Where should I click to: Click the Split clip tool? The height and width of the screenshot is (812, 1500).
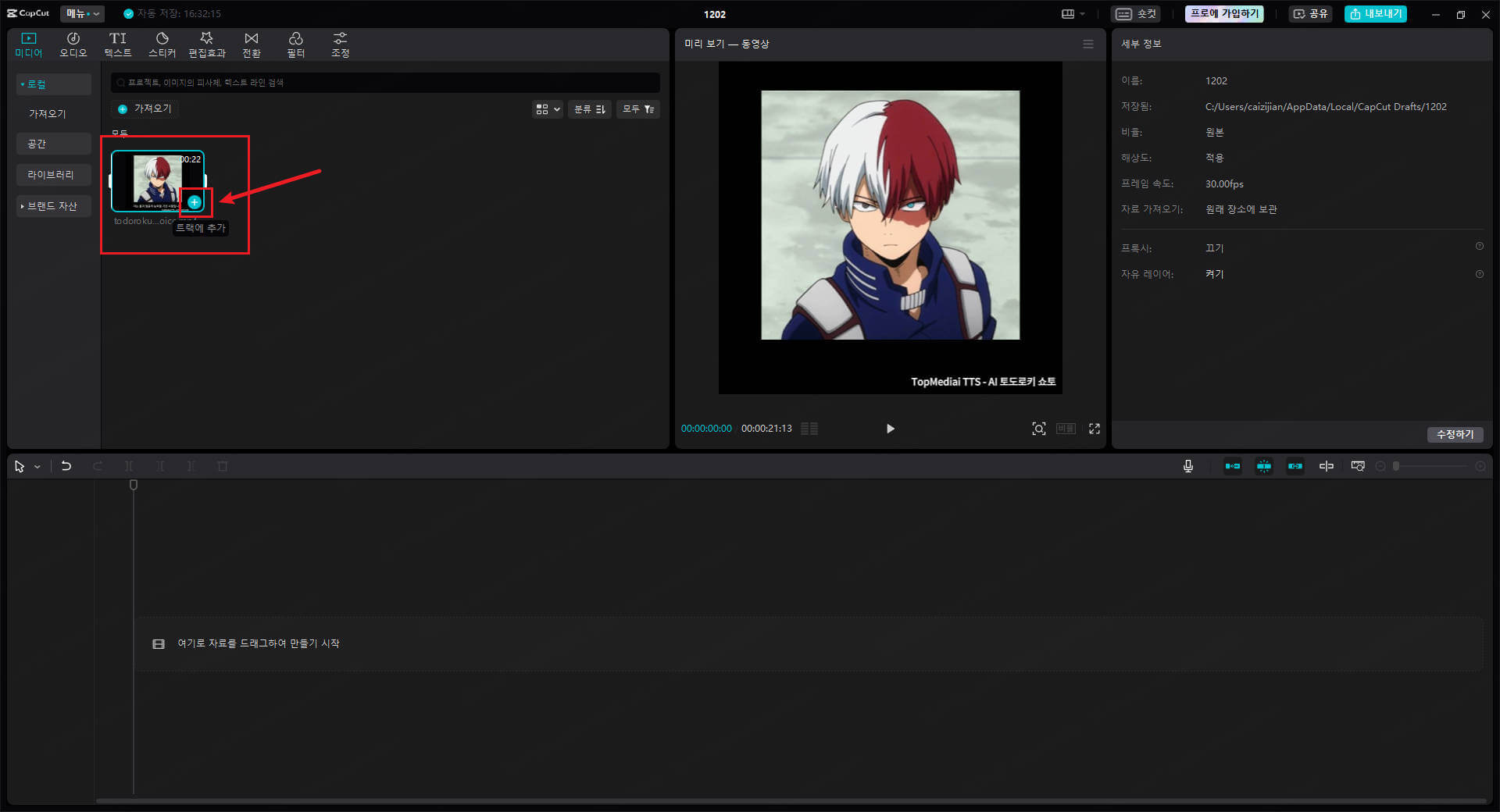(x=129, y=466)
